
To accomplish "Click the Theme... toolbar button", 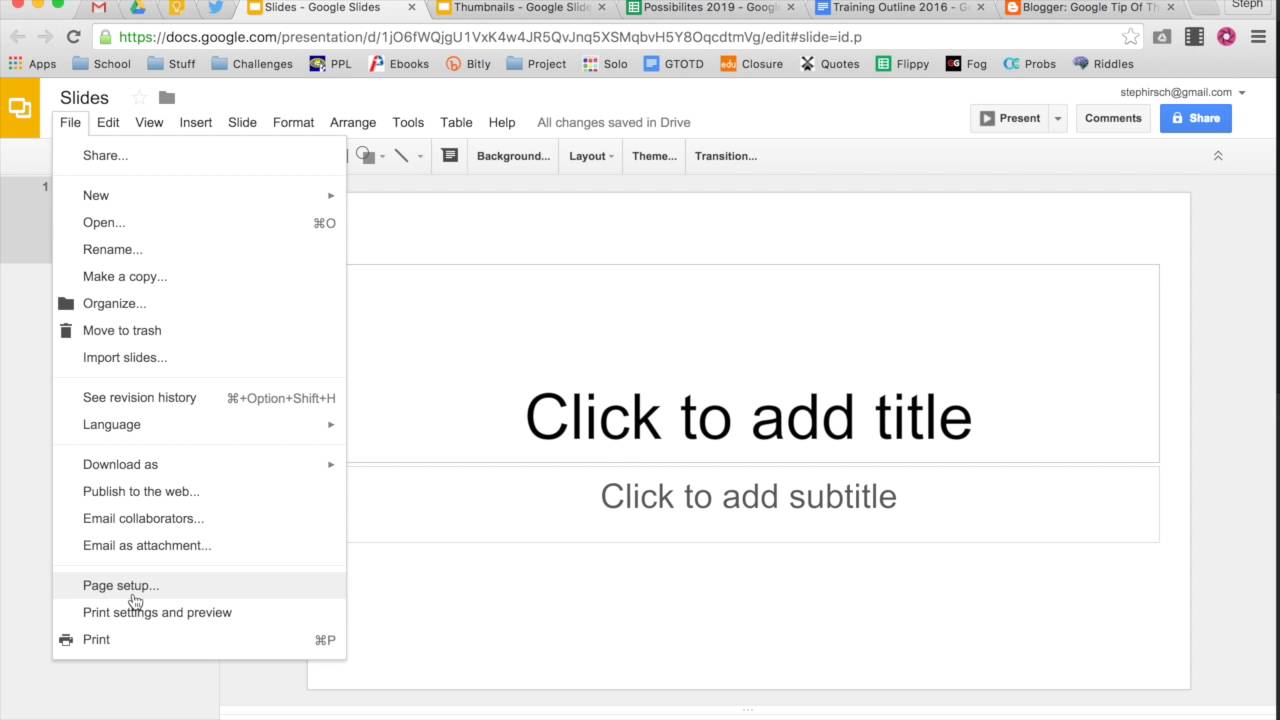I will (654, 156).
